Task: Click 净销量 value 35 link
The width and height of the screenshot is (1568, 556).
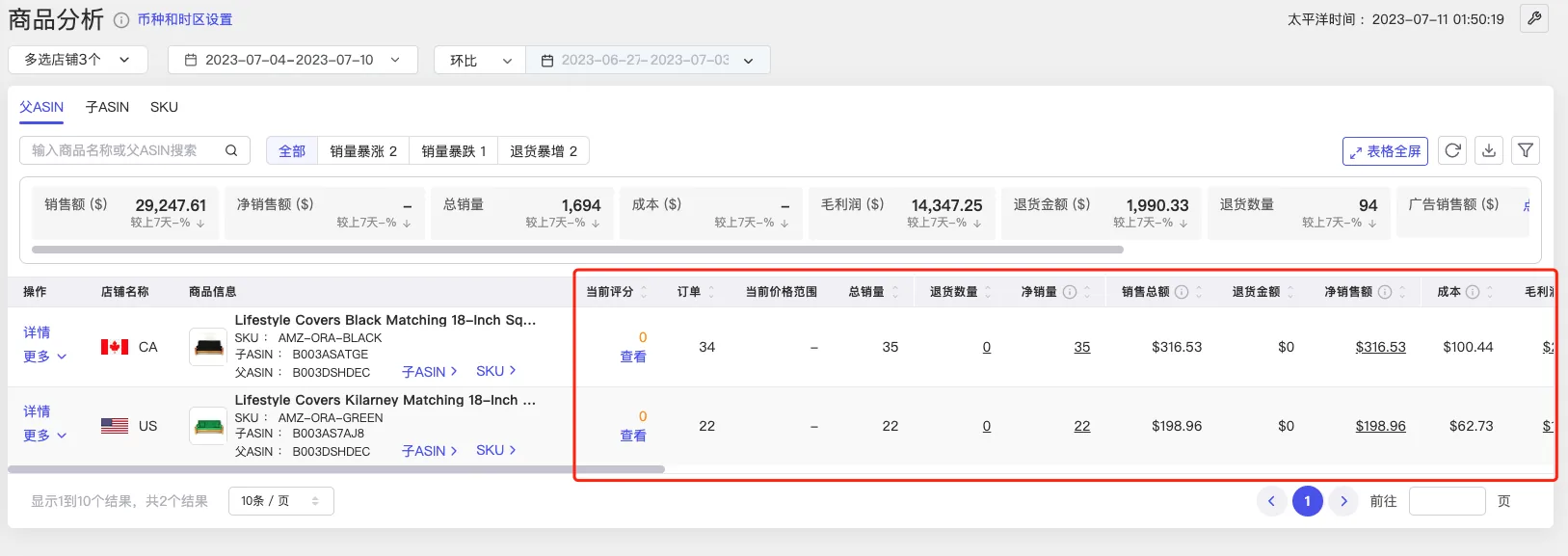Action: pyautogui.click(x=1082, y=347)
